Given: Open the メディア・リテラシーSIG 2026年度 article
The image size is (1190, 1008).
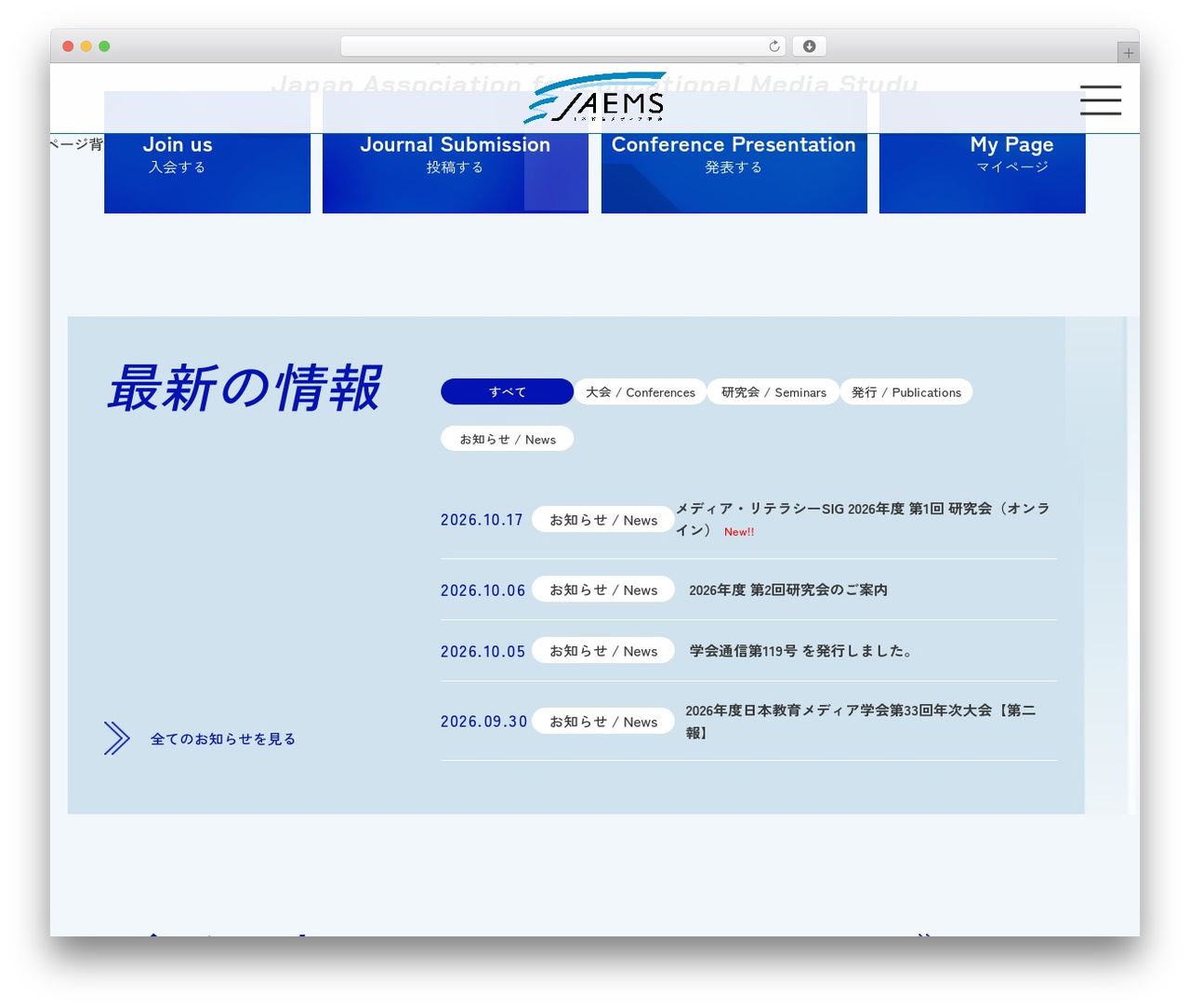Looking at the screenshot, I should (863, 519).
